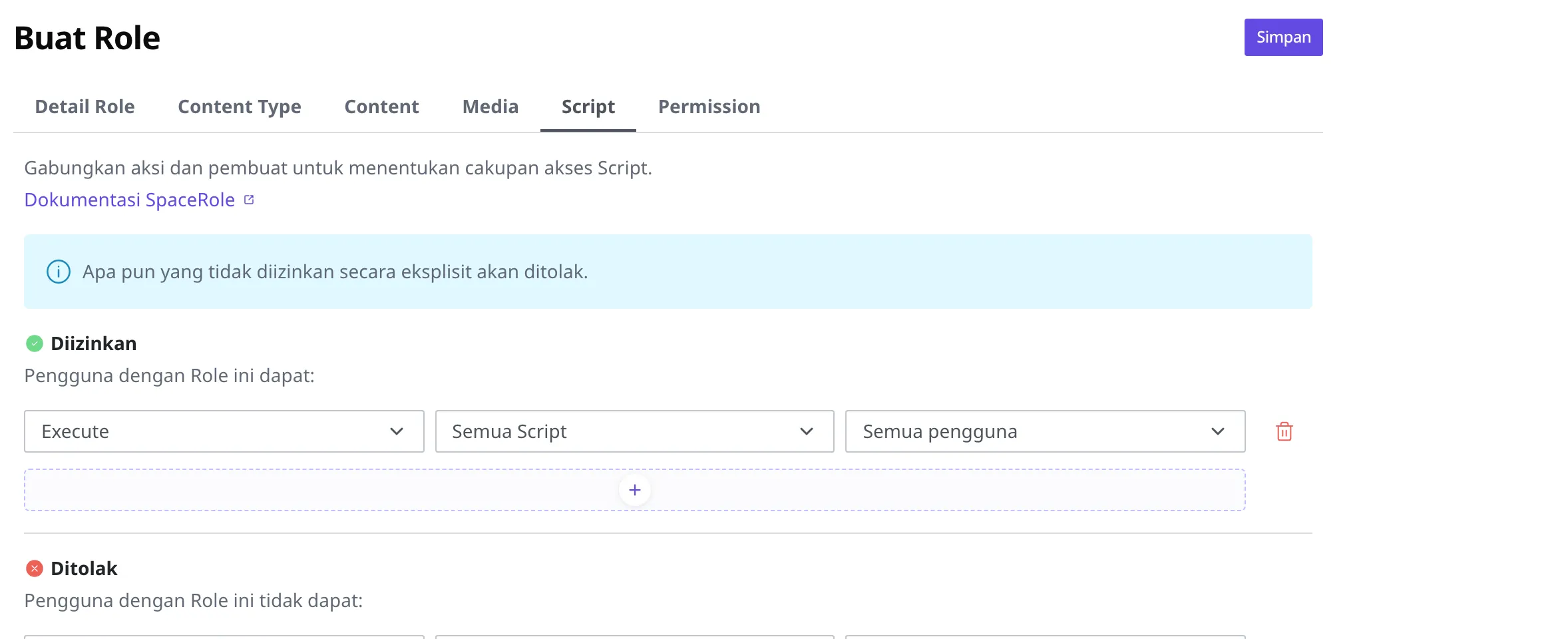Delete the Execute rule with trash icon
The height and width of the screenshot is (639, 1568).
(x=1284, y=431)
